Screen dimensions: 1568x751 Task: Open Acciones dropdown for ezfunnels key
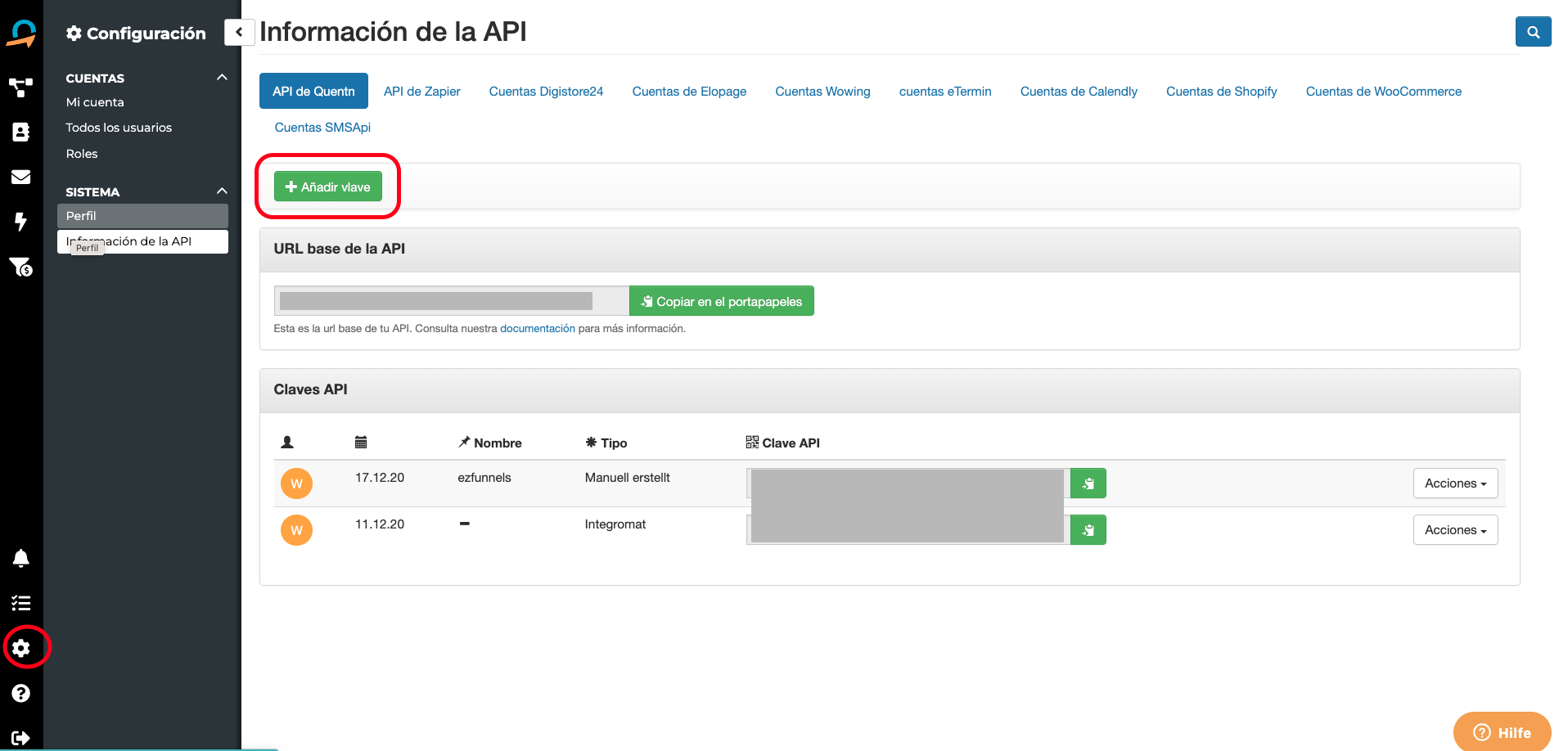(x=1455, y=483)
